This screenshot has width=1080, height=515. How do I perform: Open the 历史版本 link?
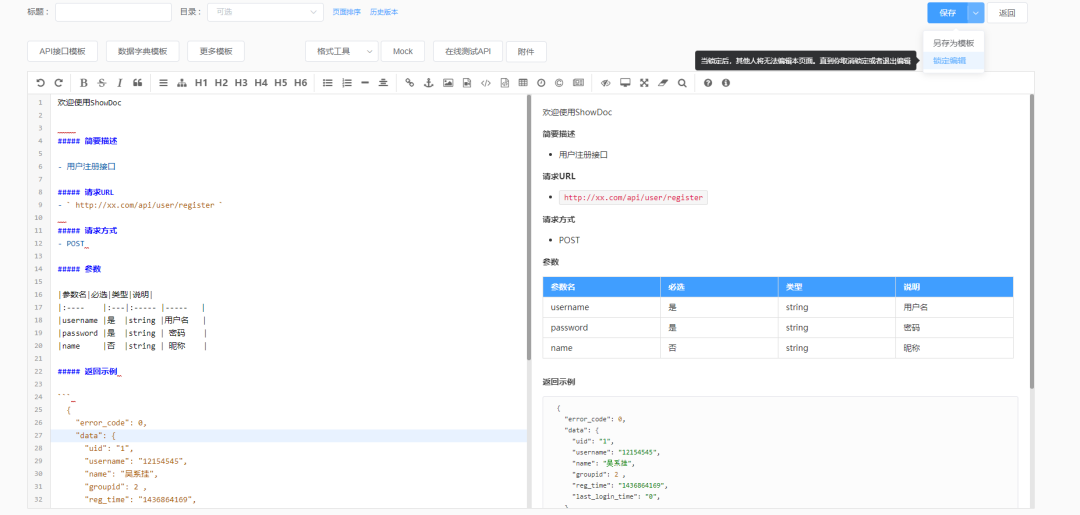pos(383,12)
